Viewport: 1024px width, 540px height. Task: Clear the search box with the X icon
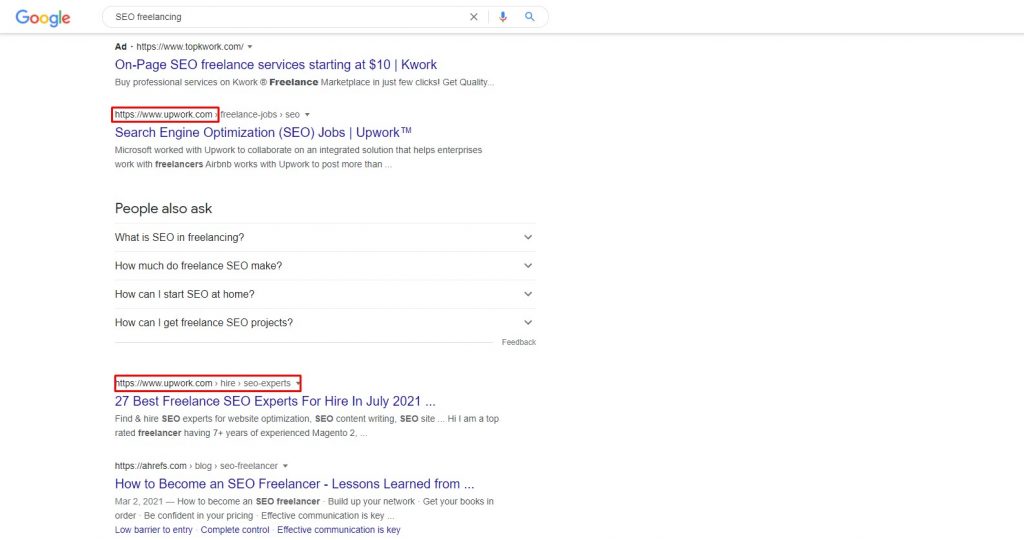click(x=473, y=17)
